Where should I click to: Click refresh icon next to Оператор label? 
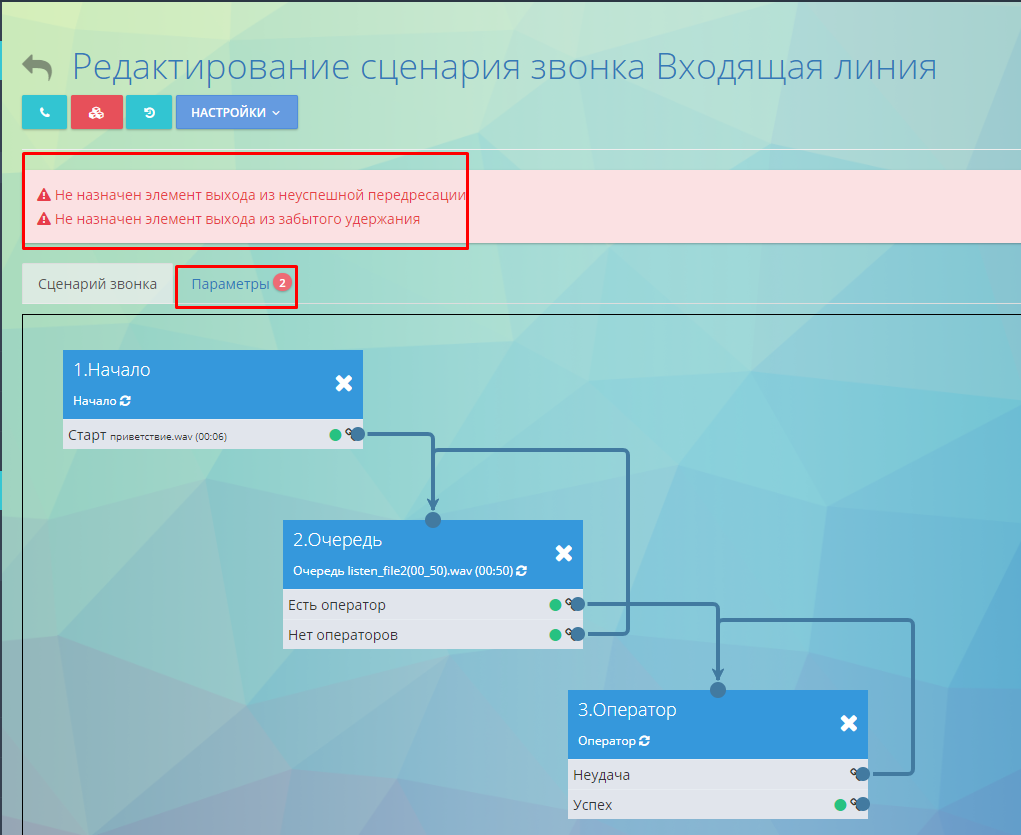645,741
